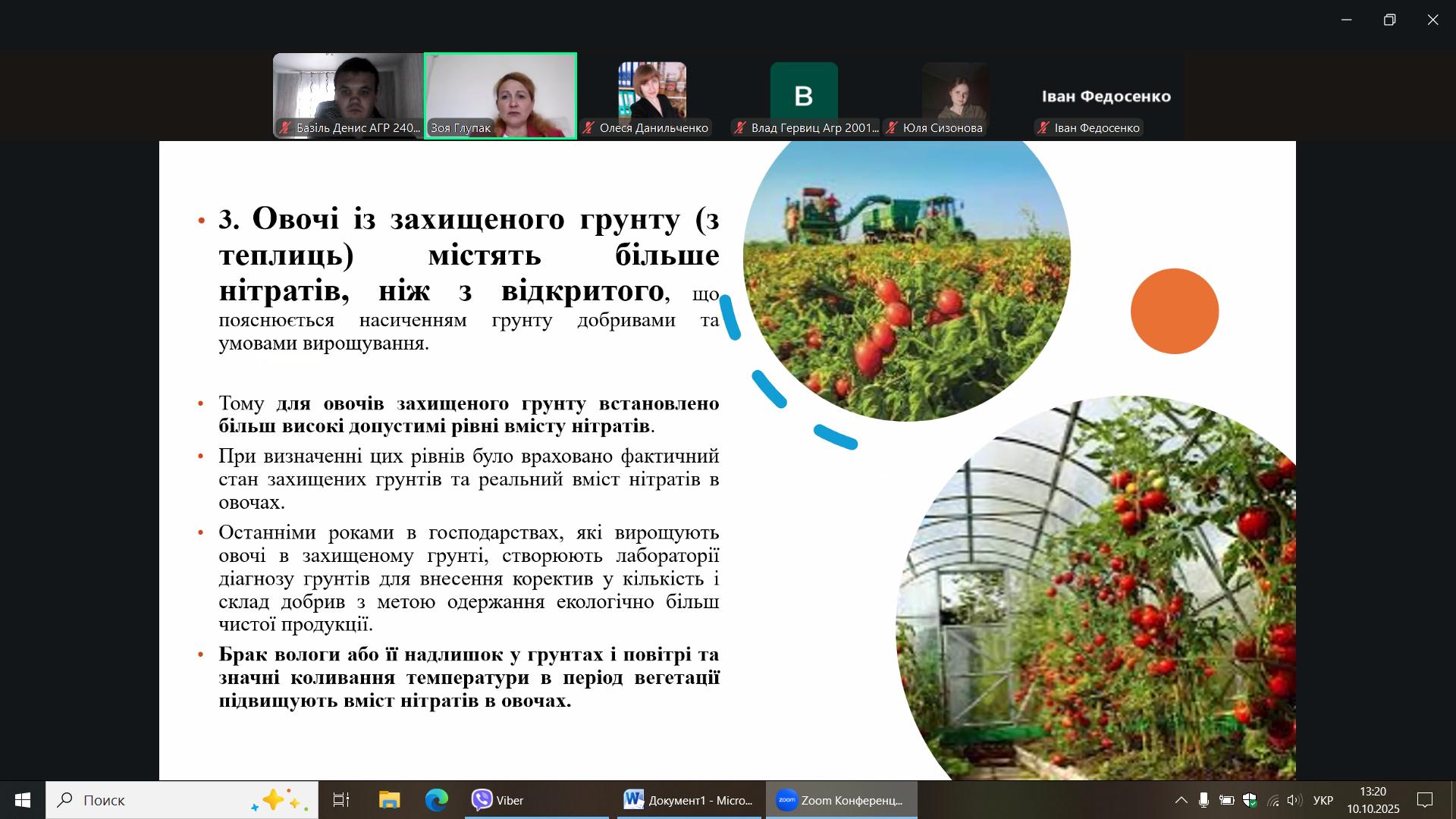
Task: Click muted mic icon on Олеся Данильченко
Action: (588, 128)
